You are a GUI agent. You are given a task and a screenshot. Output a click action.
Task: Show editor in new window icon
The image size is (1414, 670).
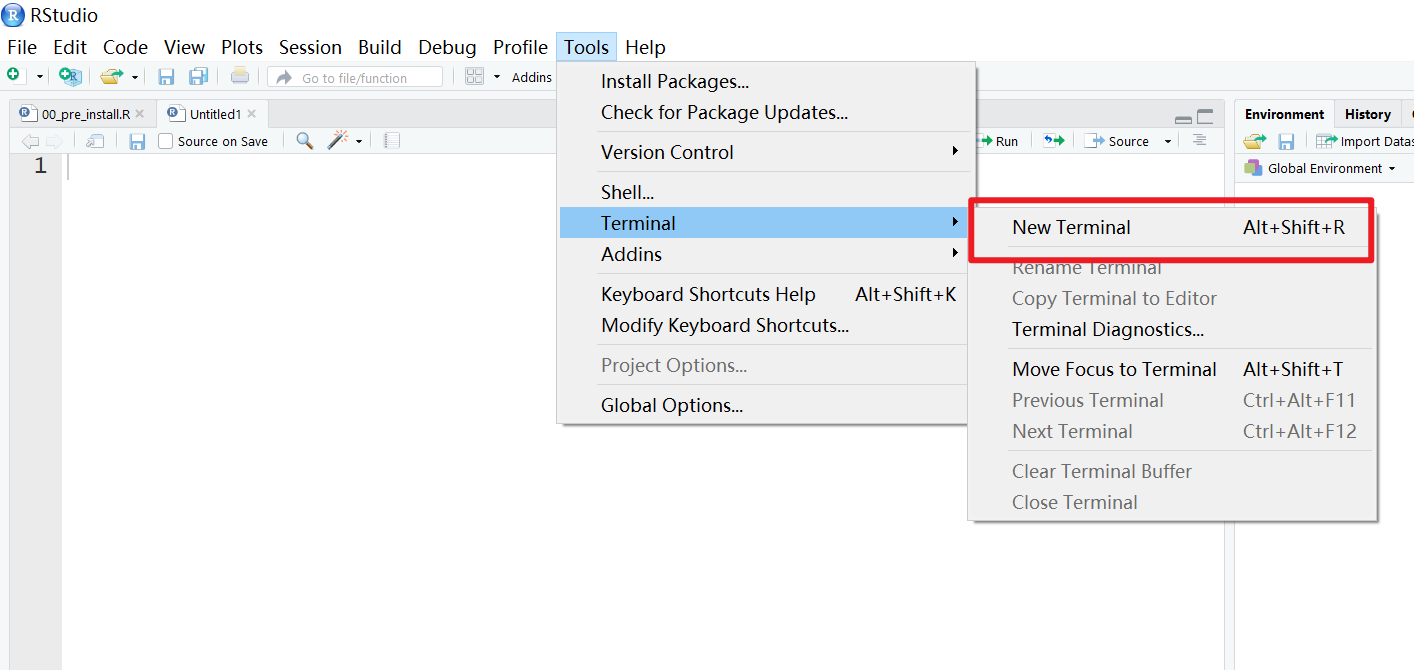(95, 141)
